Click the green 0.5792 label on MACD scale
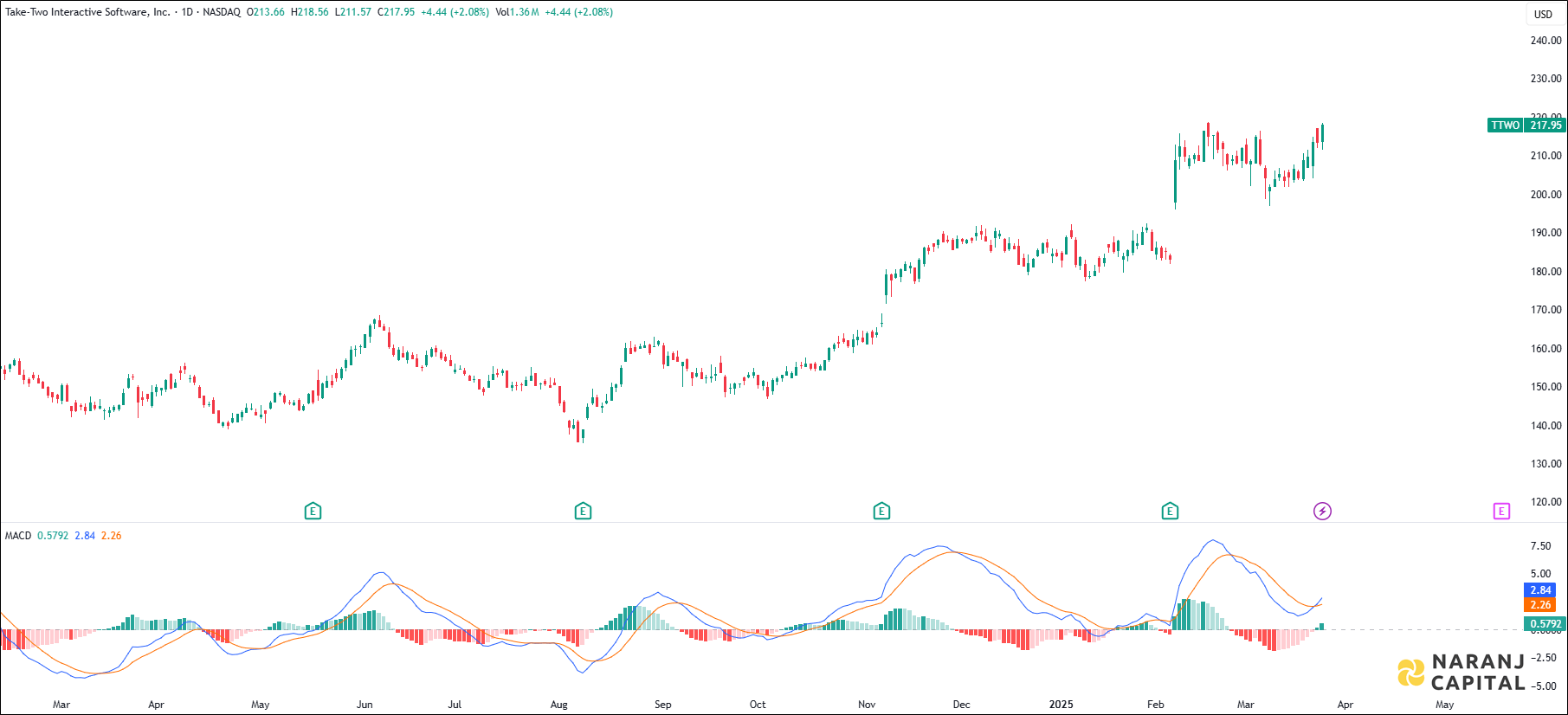Viewport: 1568px width, 715px height. (x=1545, y=624)
